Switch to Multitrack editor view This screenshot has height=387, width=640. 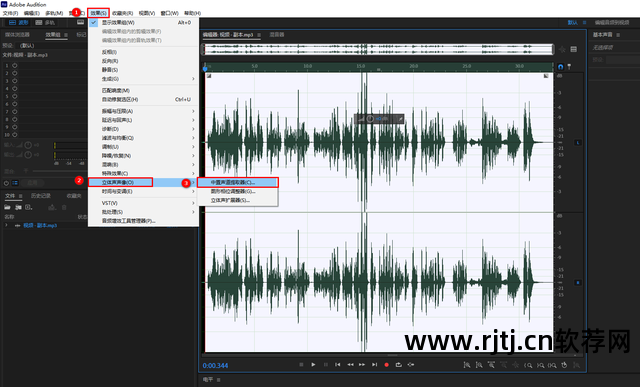45,22
